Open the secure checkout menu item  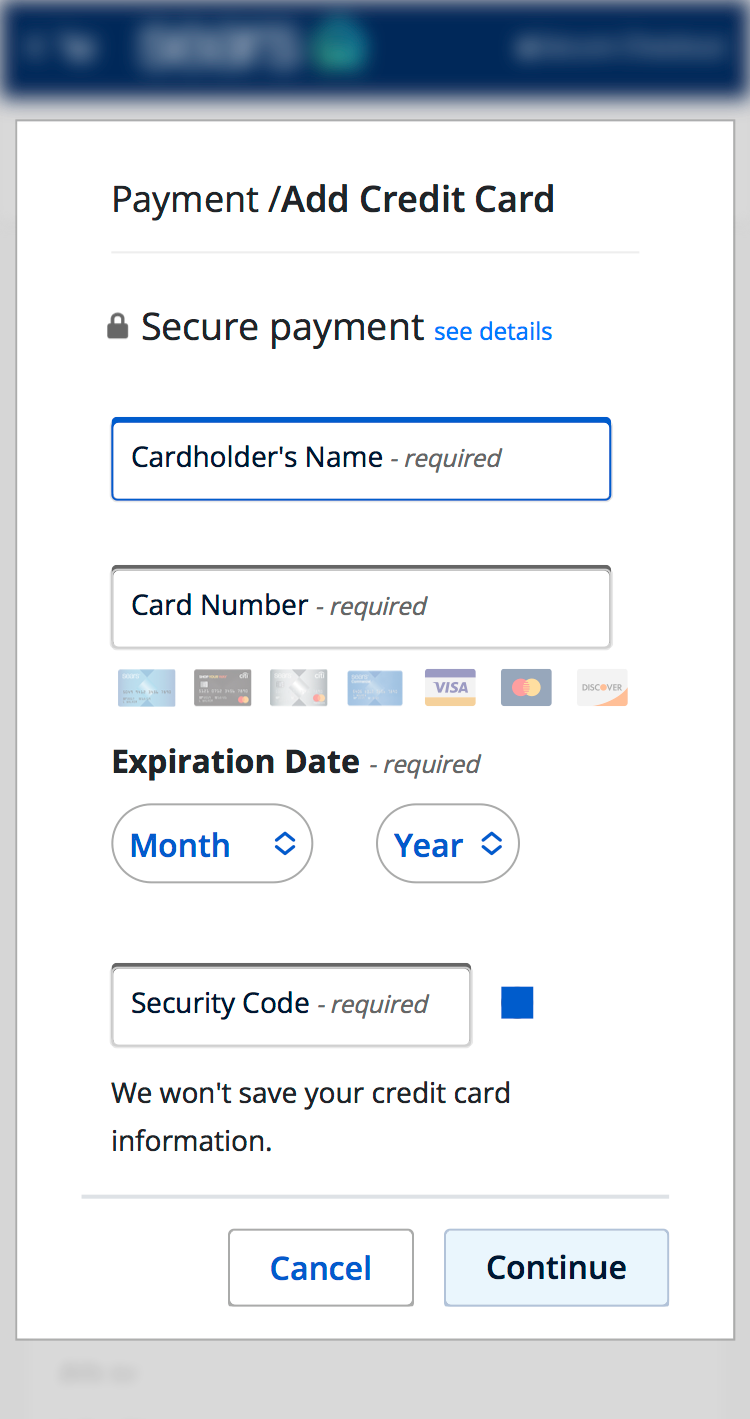click(620, 48)
